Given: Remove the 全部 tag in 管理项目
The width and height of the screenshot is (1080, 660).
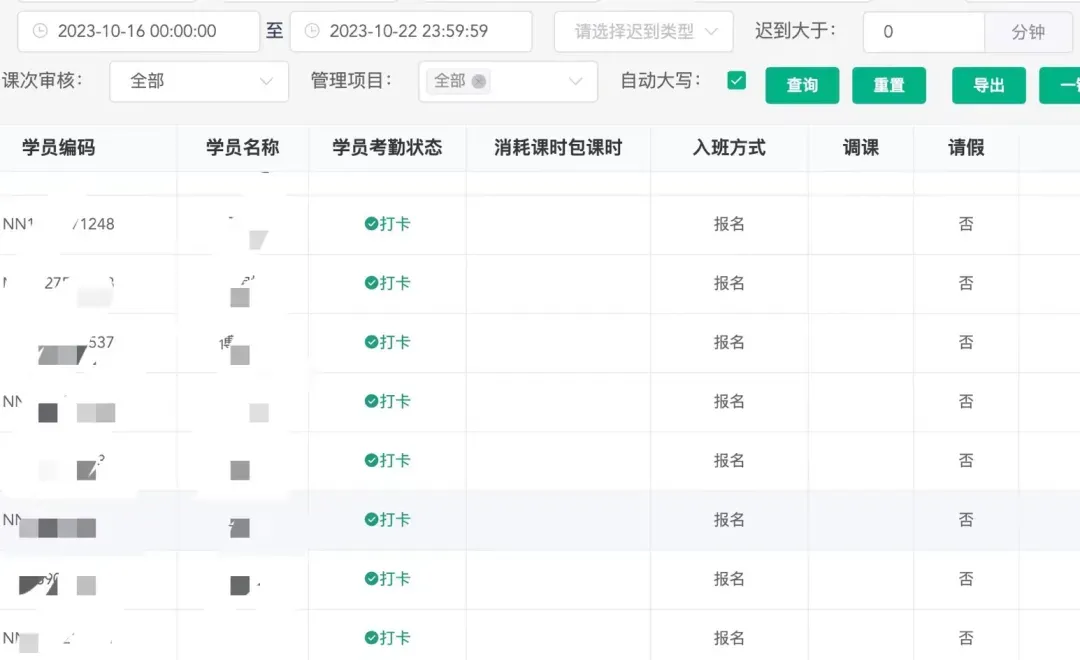Looking at the screenshot, I should (x=479, y=82).
